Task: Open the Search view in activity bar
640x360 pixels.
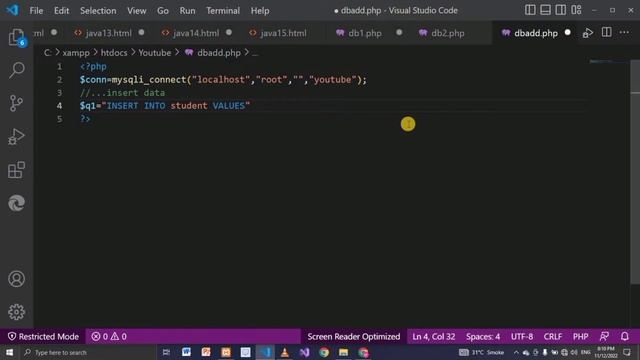Action: (x=16, y=70)
